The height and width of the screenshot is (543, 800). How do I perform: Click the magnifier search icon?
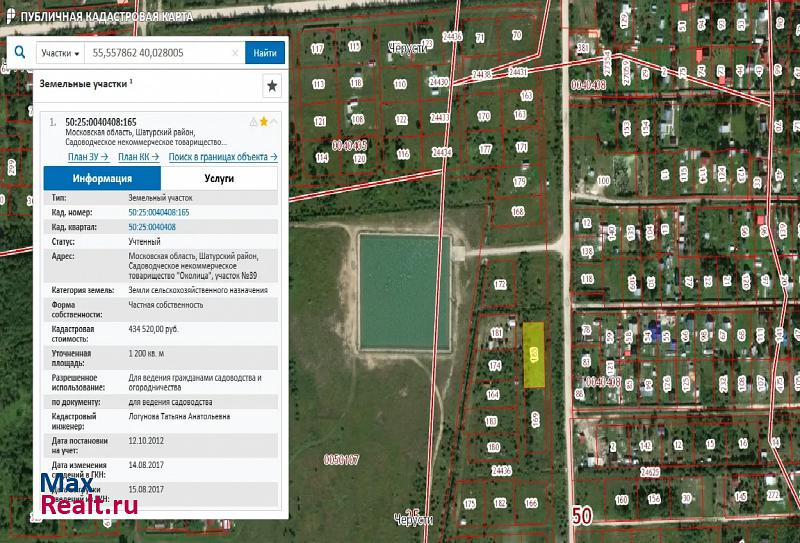coord(20,52)
